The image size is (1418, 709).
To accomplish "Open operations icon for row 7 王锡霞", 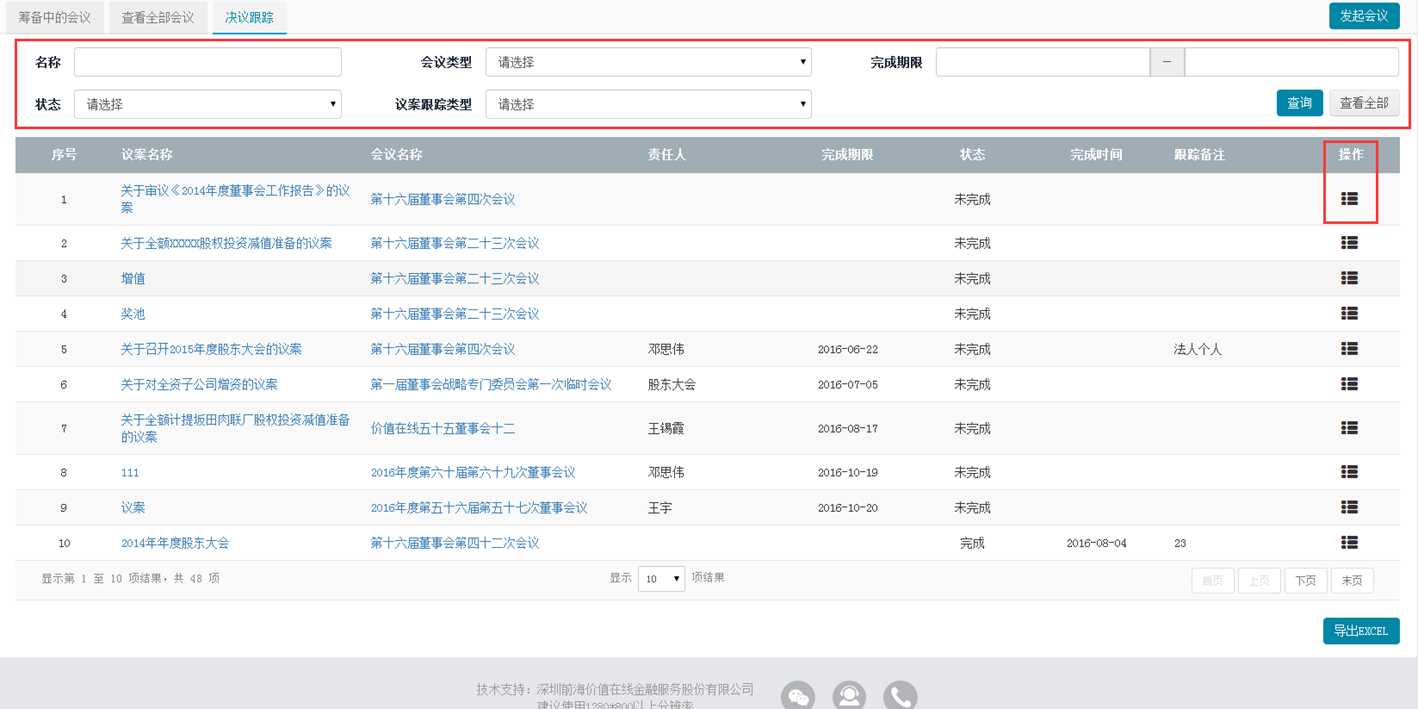I will click(1349, 428).
